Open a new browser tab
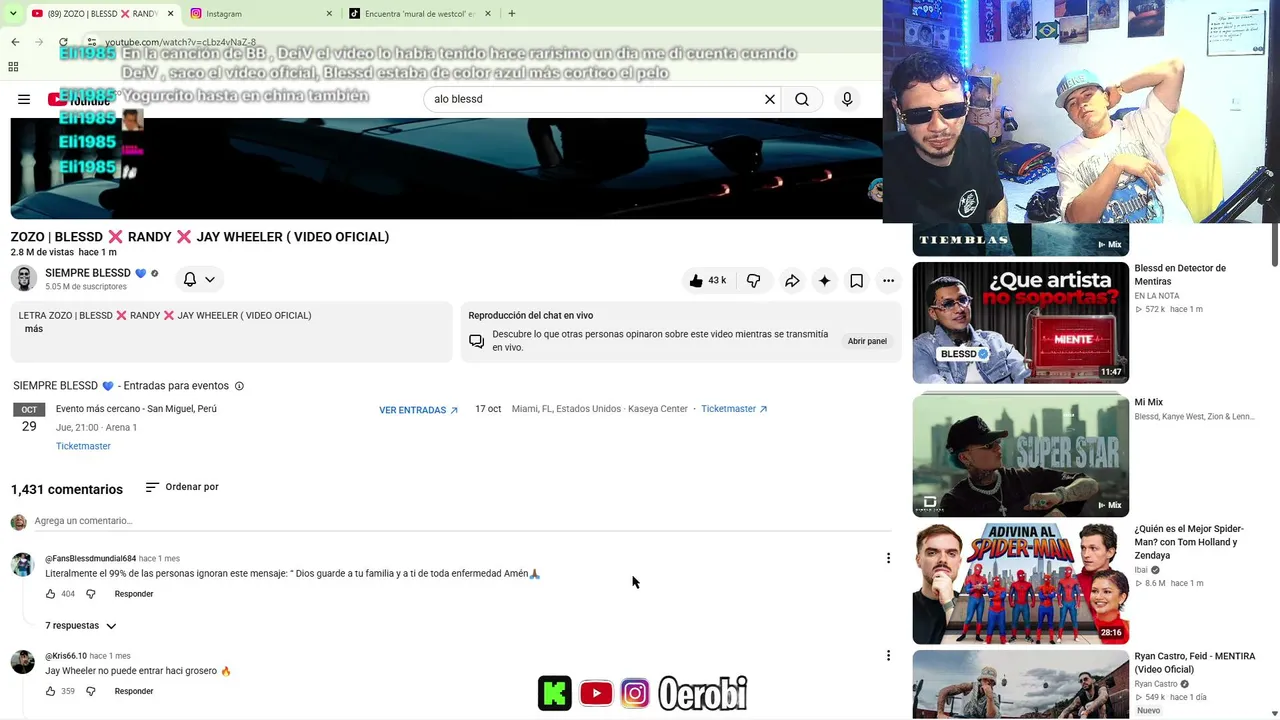 pyautogui.click(x=512, y=14)
